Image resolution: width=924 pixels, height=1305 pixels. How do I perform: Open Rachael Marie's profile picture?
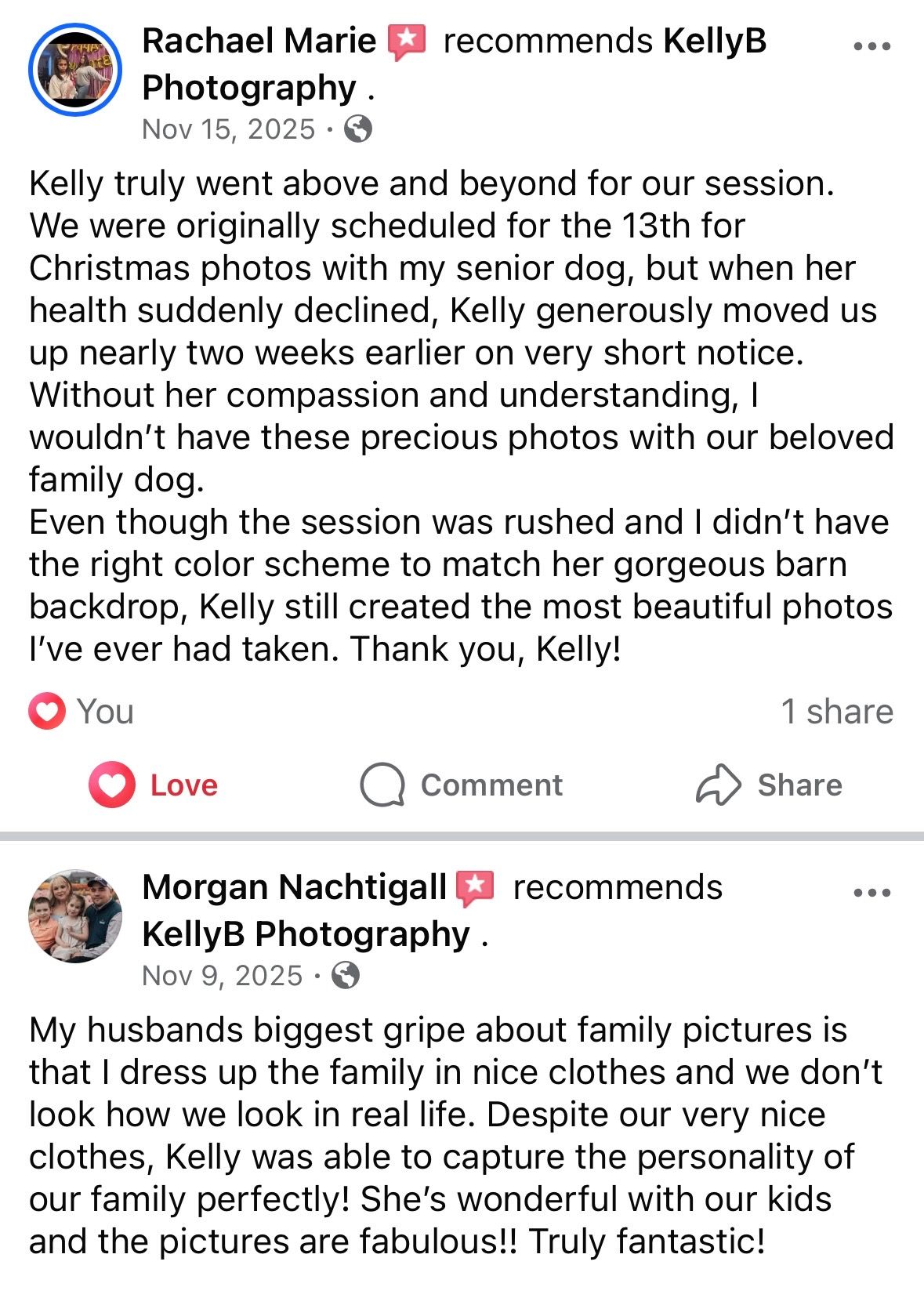(75, 70)
